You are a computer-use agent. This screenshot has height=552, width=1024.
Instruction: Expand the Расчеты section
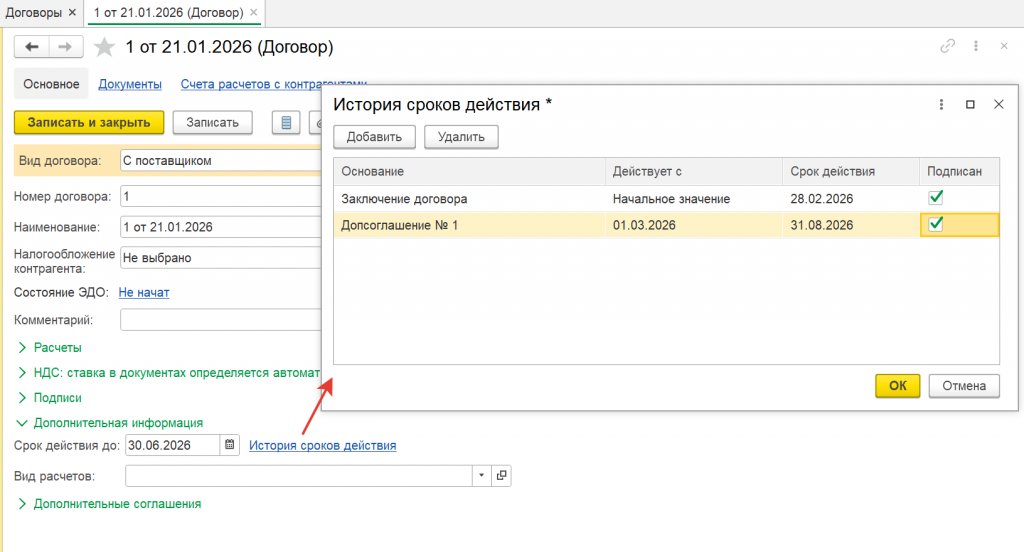(x=57, y=347)
